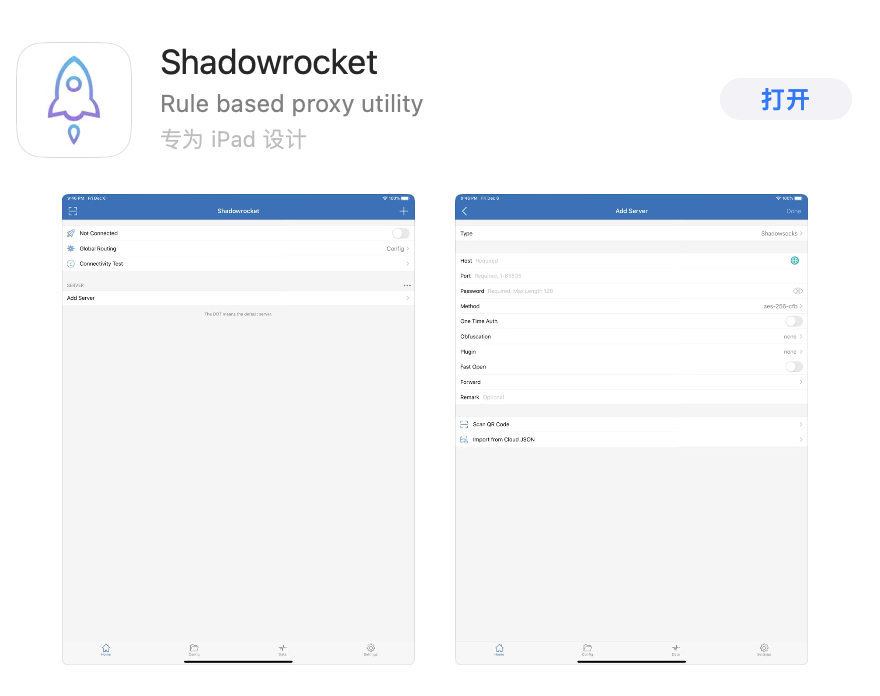The image size is (880, 696).
Task: Open the Type Shadowsocks selector
Action: [x=782, y=233]
